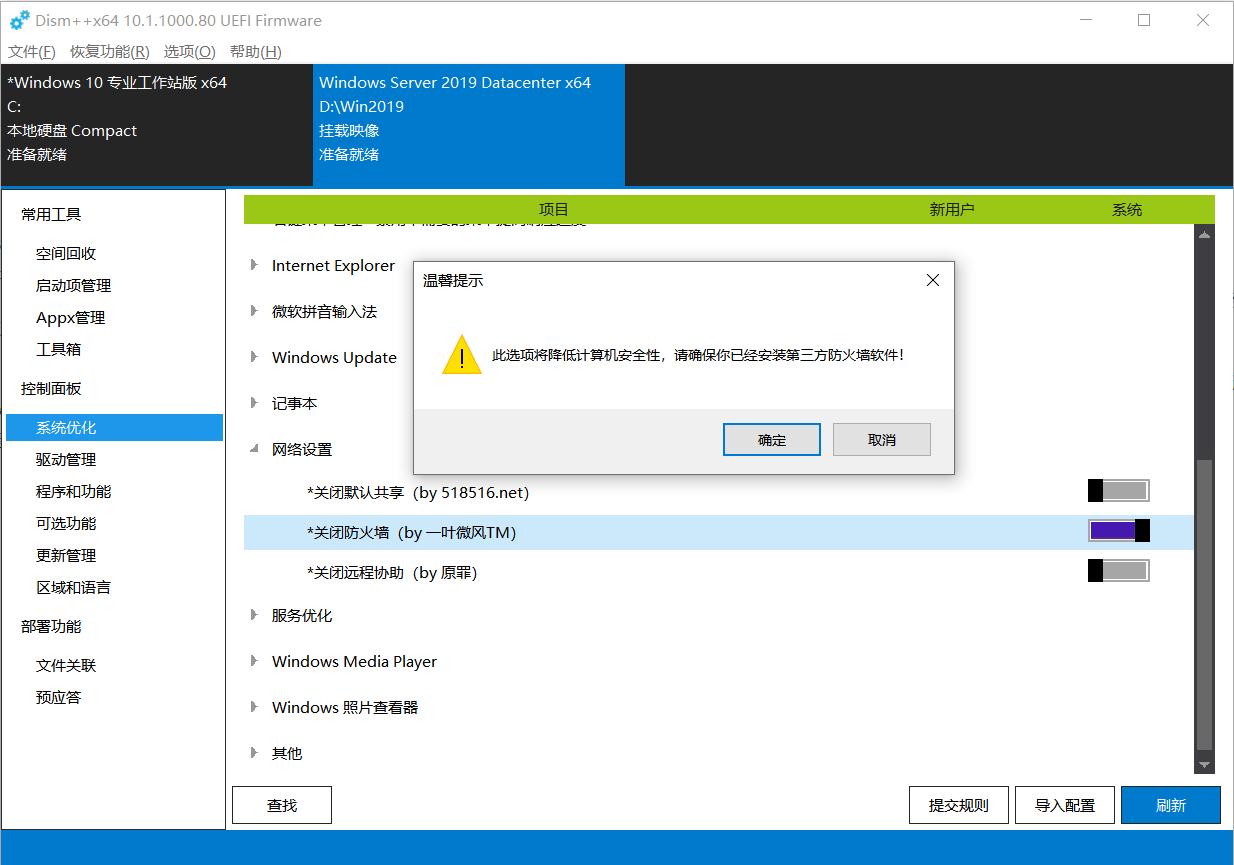Click the 刷新 button

[1170, 804]
